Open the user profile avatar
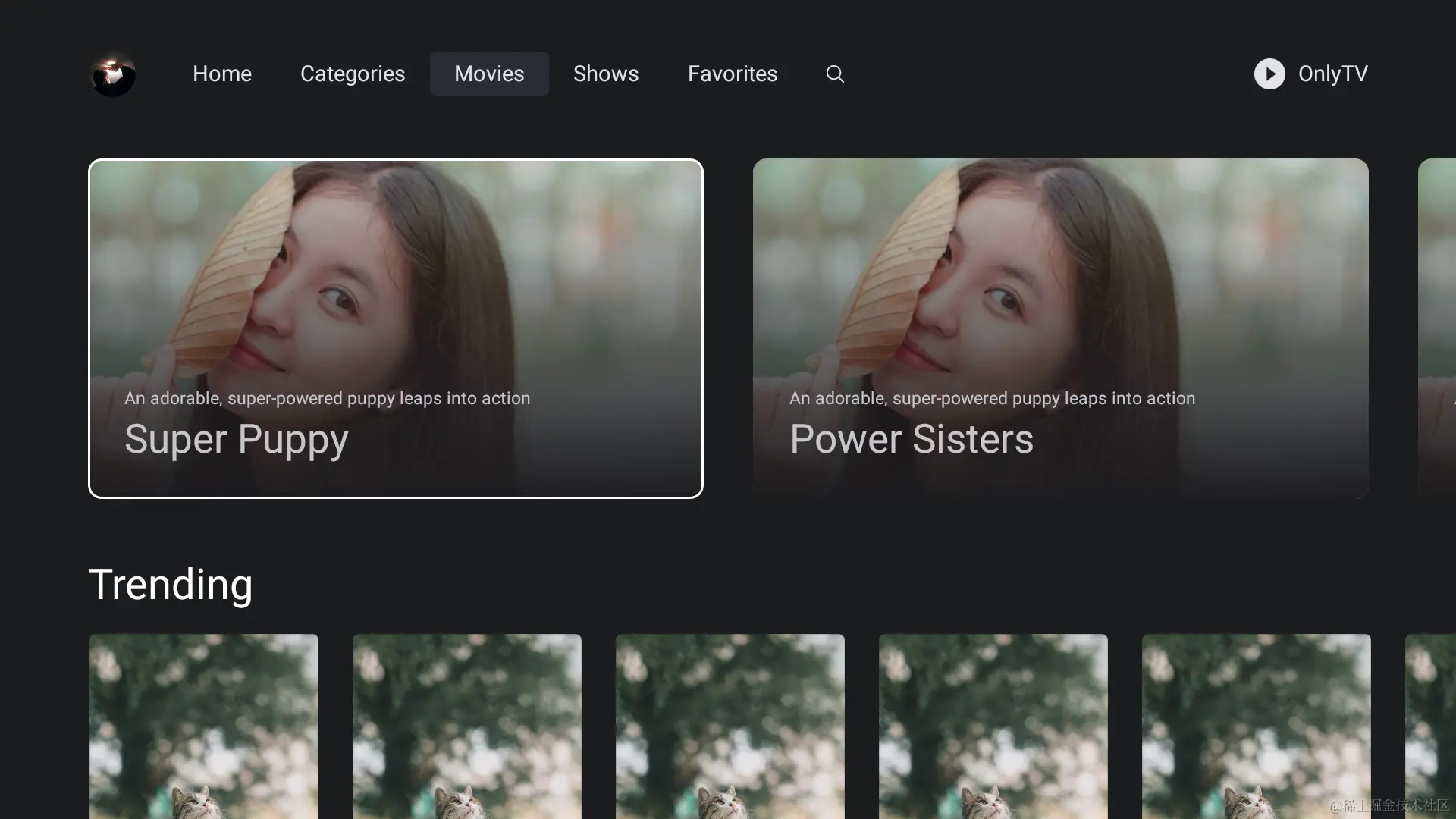Viewport: 1456px width, 819px height. click(x=114, y=74)
